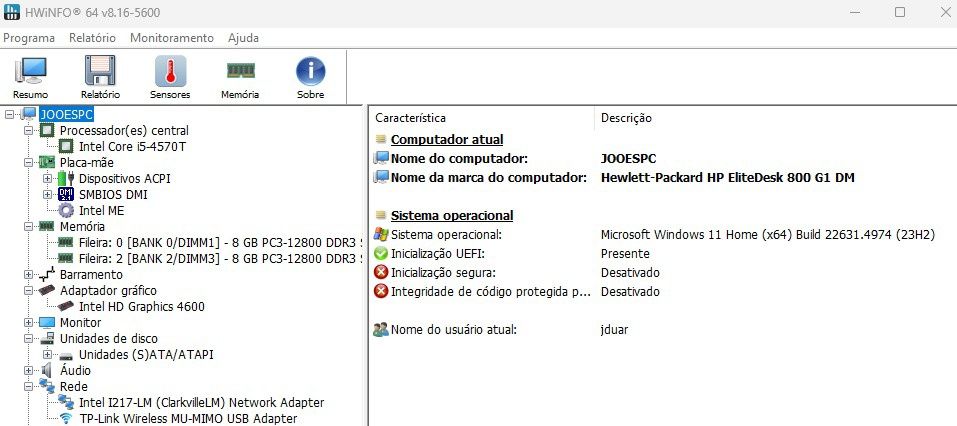957x426 pixels.
Task: Expand the Dispositivos ACPI node
Action: pos(48,178)
